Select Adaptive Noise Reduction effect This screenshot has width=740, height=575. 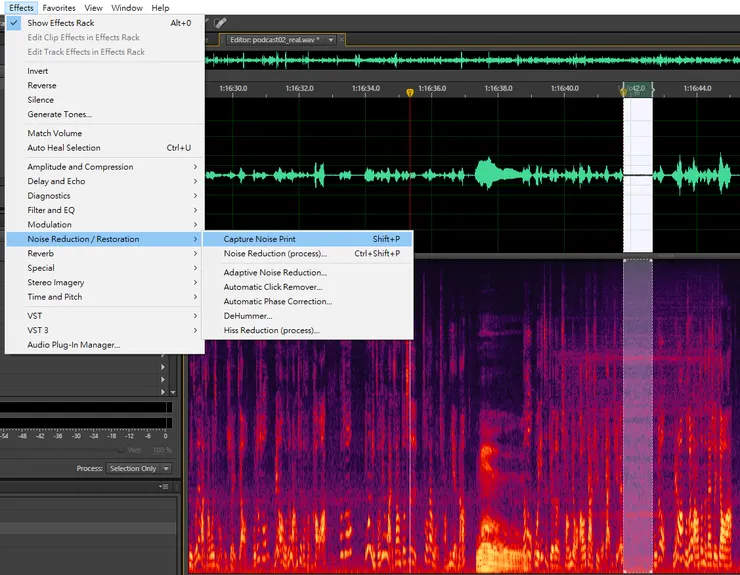[x=275, y=273]
